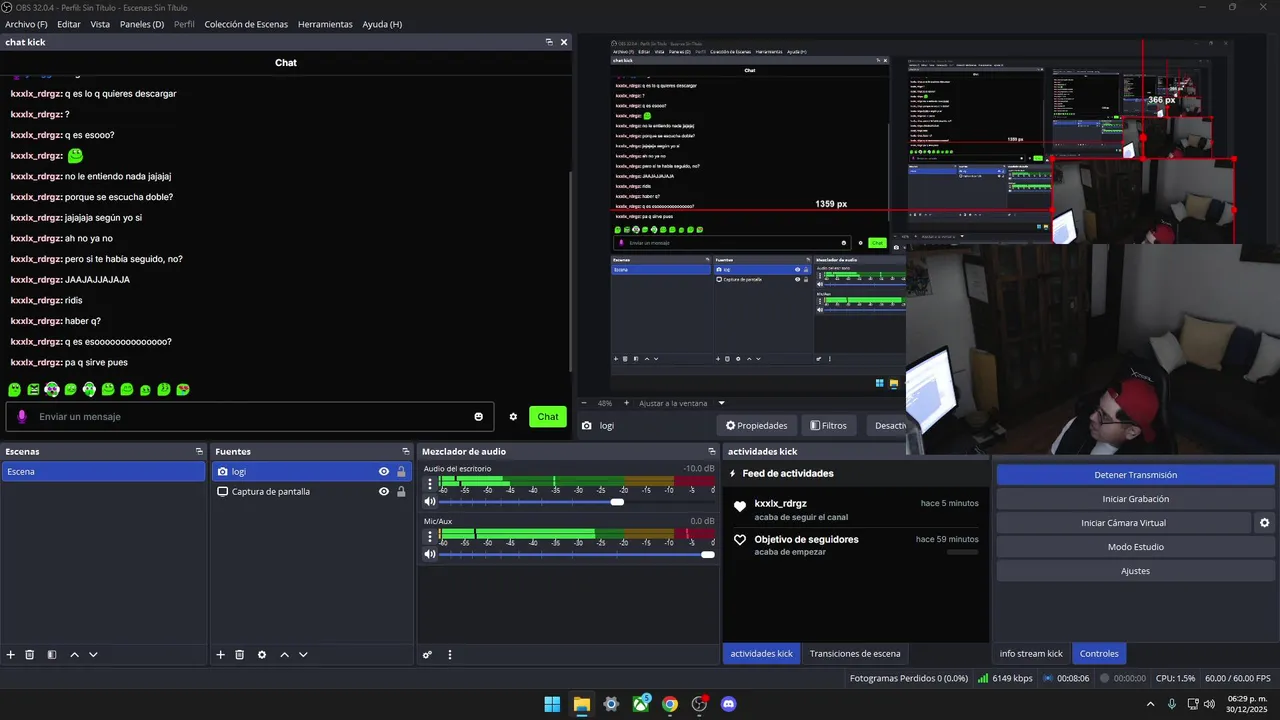Add a new source in Fuentes panel
The width and height of the screenshot is (1280, 720).
pyautogui.click(x=220, y=655)
